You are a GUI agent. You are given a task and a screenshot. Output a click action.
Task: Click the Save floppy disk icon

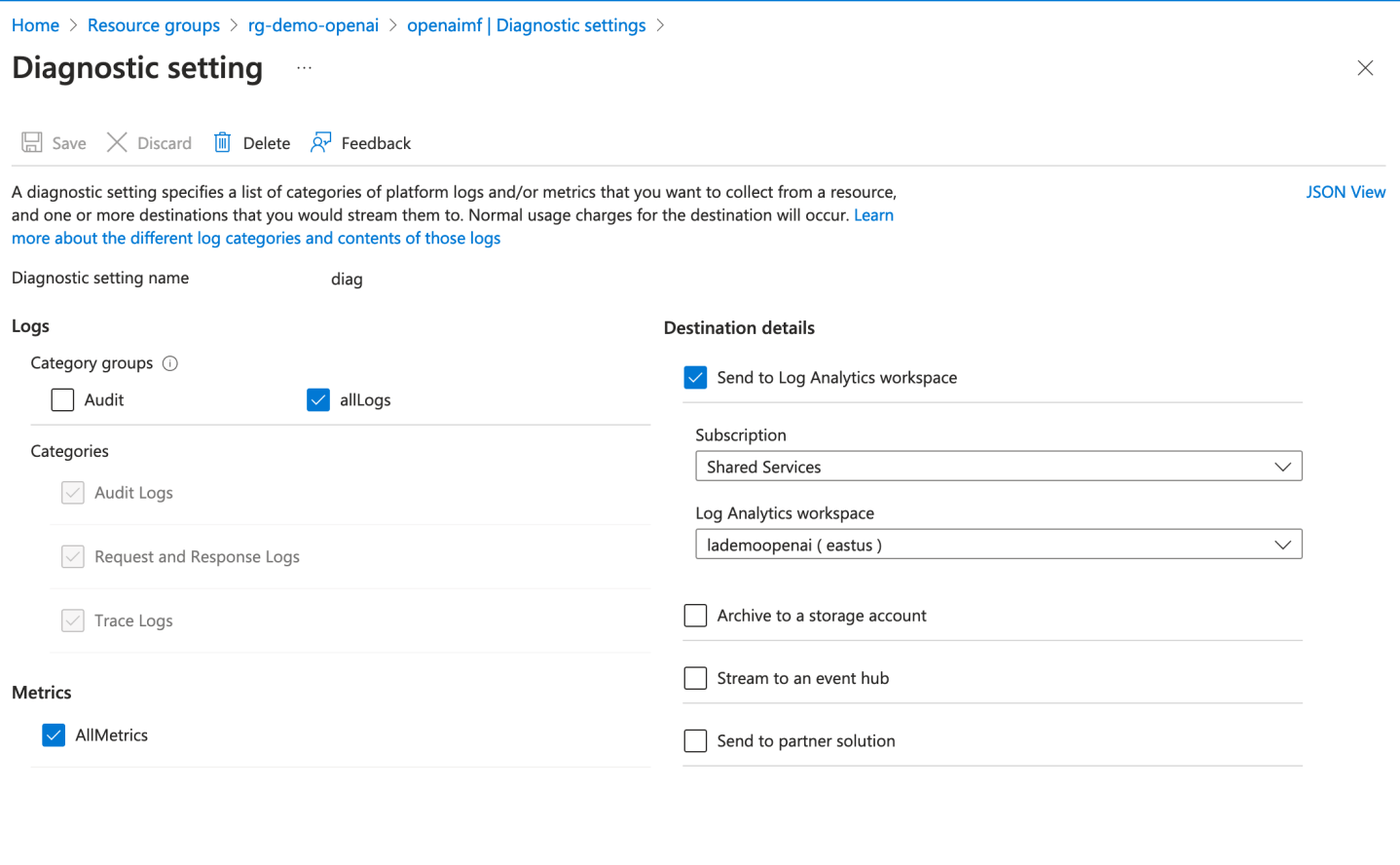32,143
